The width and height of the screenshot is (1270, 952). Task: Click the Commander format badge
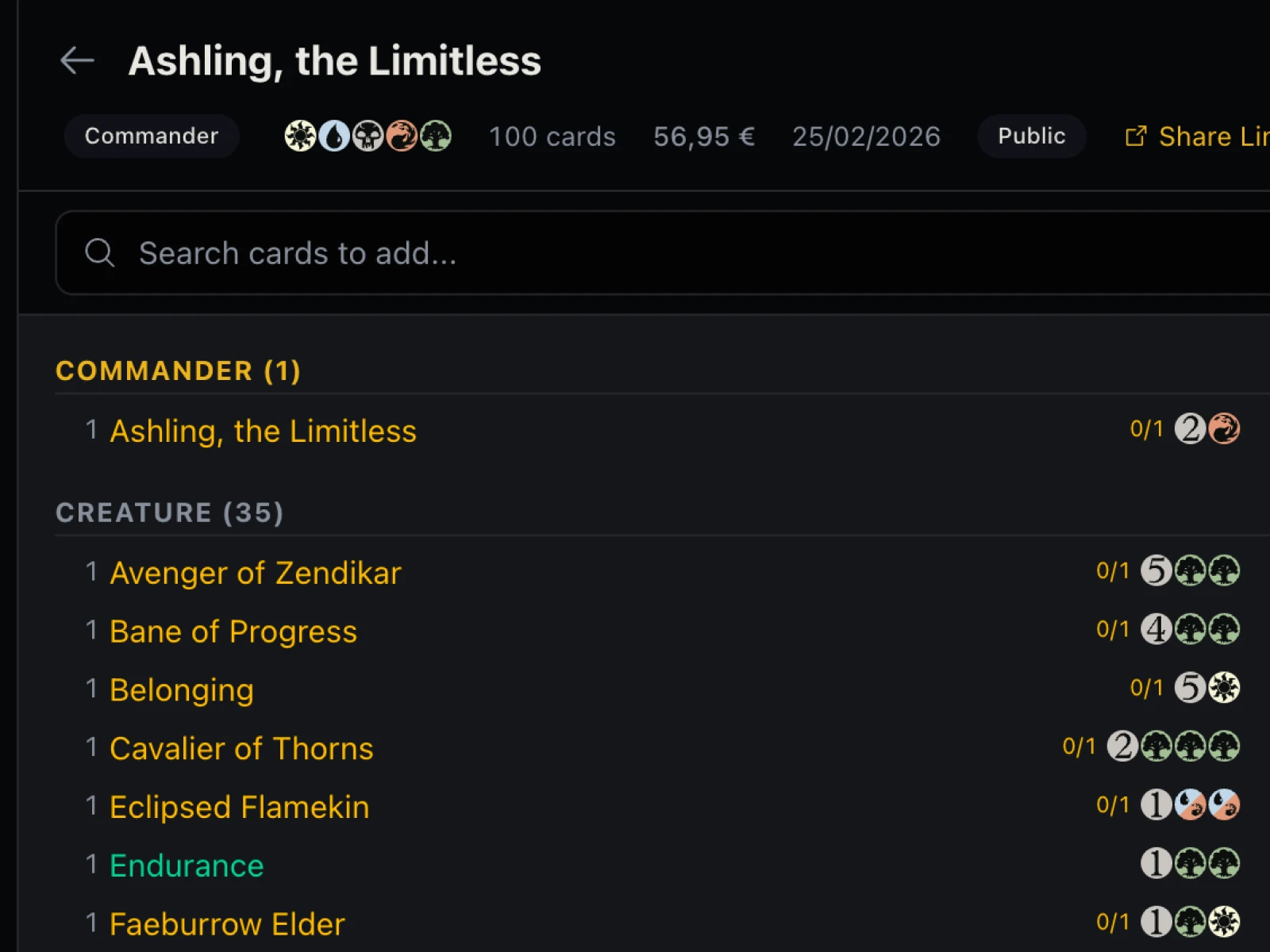[x=152, y=136]
